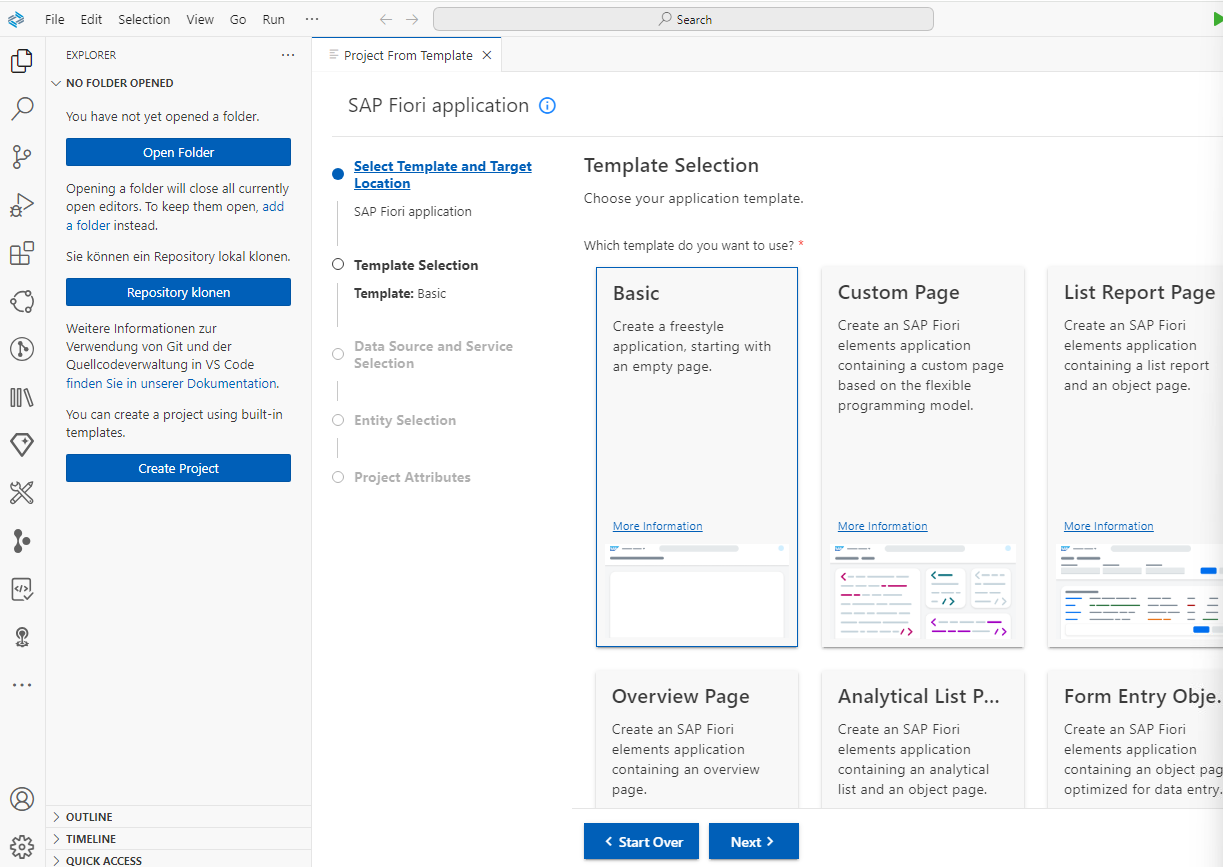Open the File menu
The width and height of the screenshot is (1223, 867).
(x=55, y=19)
